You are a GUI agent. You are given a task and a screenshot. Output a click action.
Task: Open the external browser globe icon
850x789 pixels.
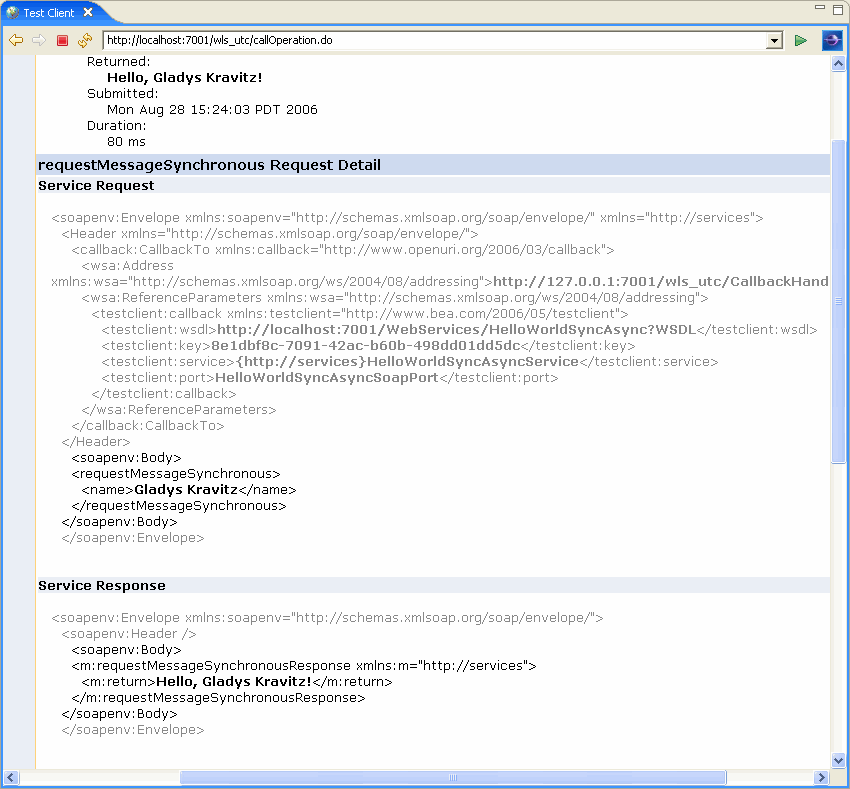point(832,40)
